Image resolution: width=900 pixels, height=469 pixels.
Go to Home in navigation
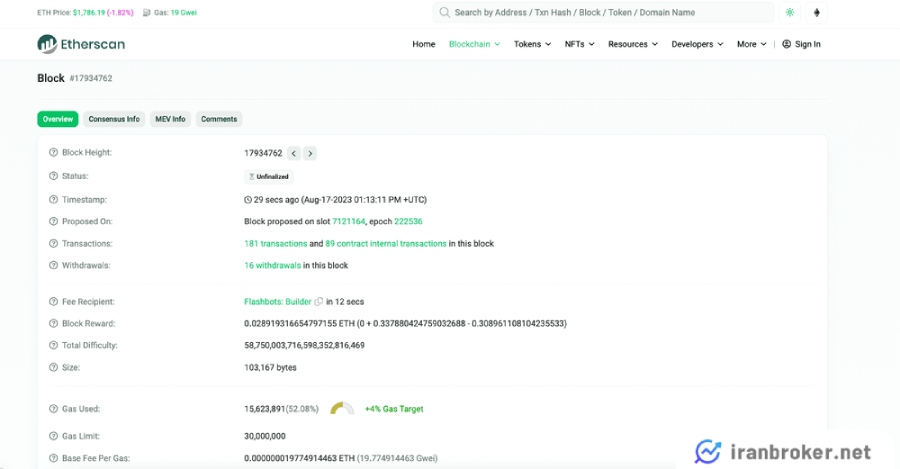(424, 44)
